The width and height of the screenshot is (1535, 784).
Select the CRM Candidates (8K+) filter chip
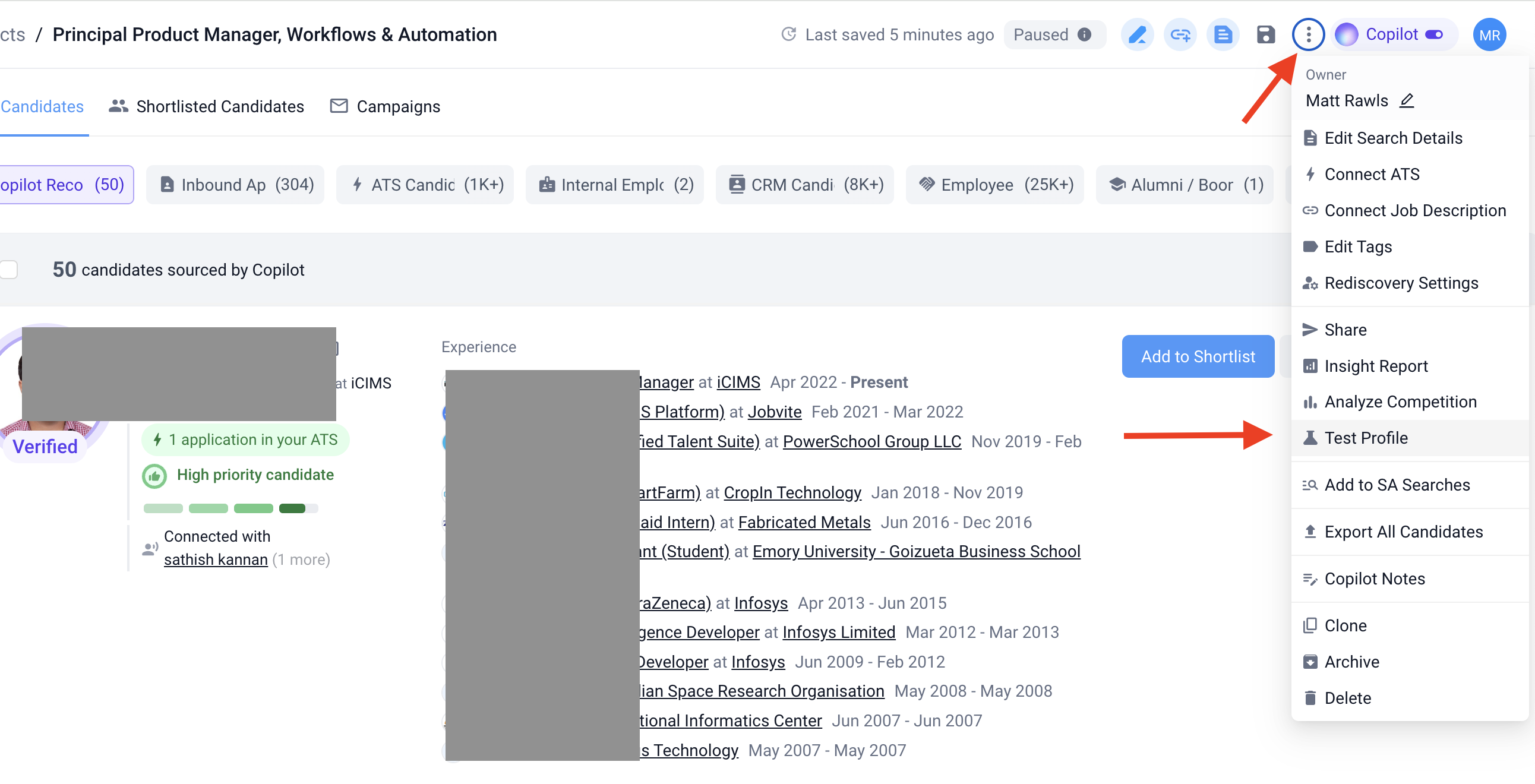804,185
